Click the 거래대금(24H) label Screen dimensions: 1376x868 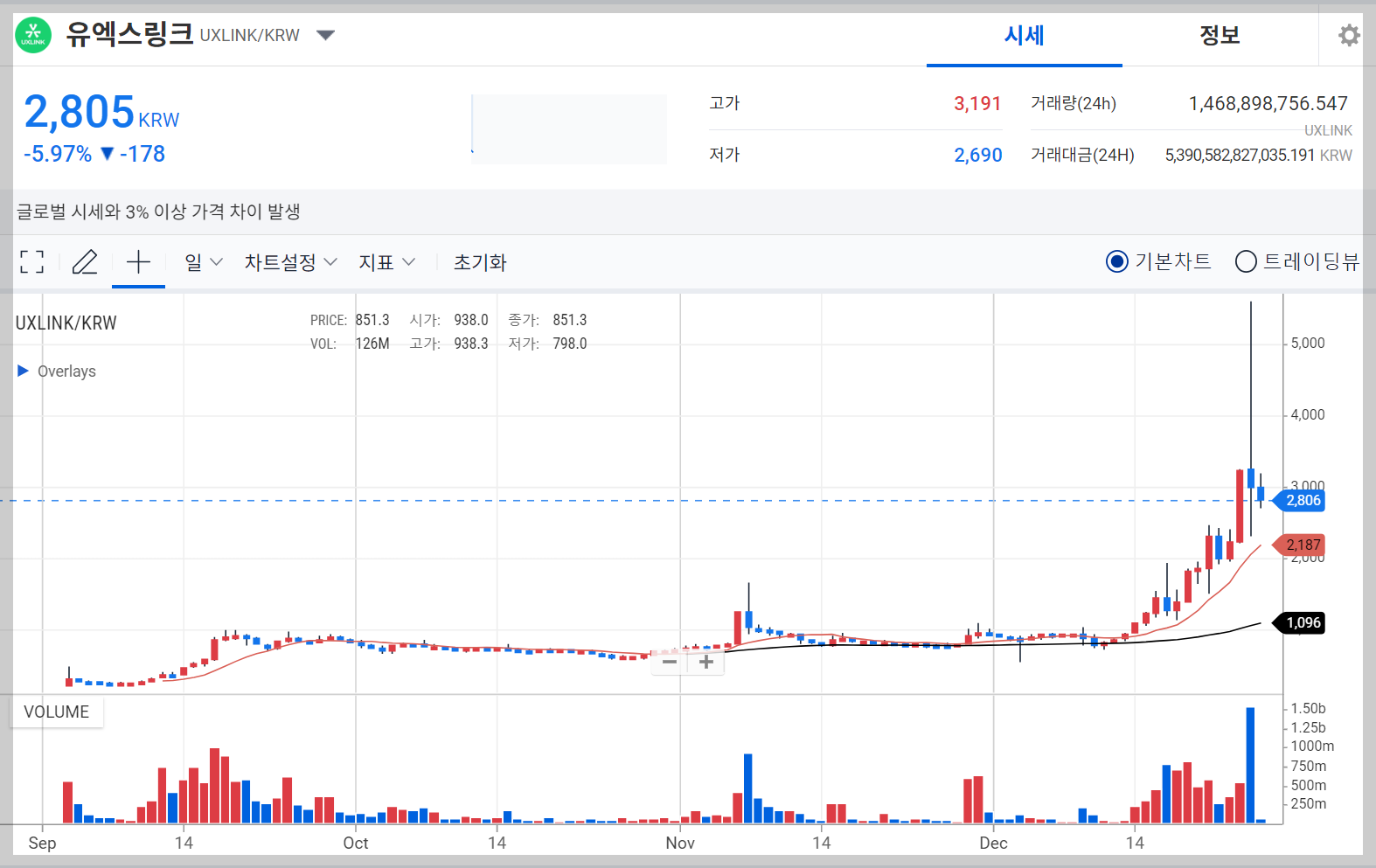tap(1082, 155)
